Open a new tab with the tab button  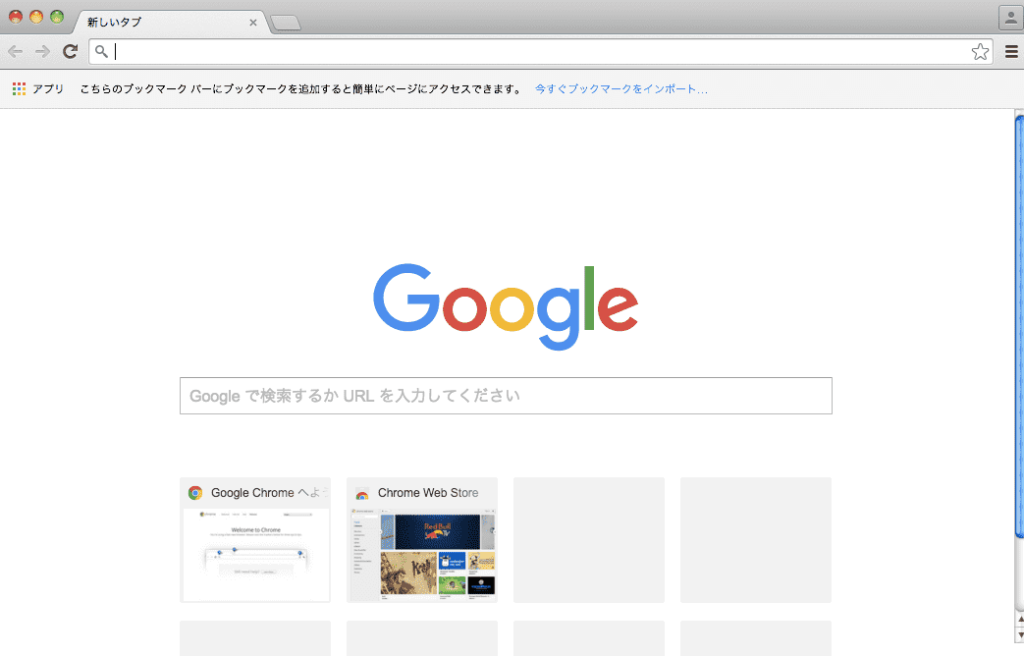285,23
